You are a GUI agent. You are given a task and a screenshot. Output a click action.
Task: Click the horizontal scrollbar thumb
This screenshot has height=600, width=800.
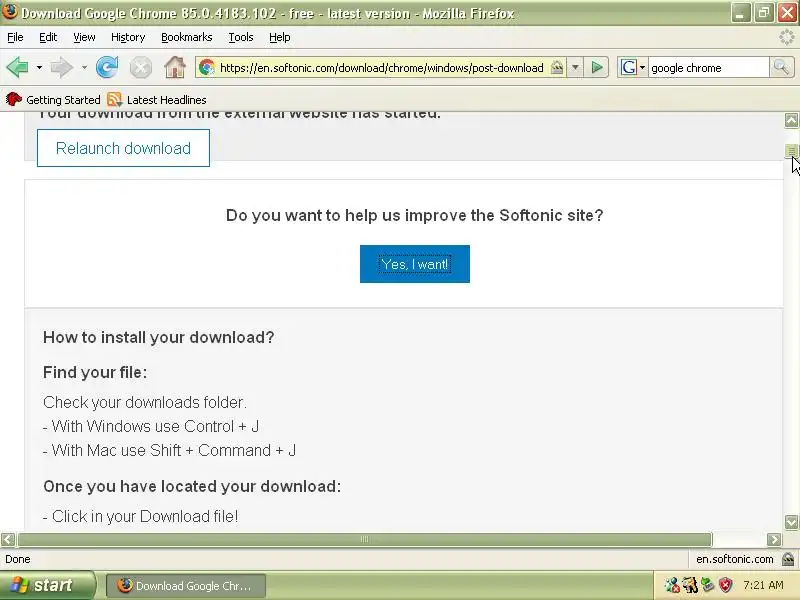click(x=364, y=539)
